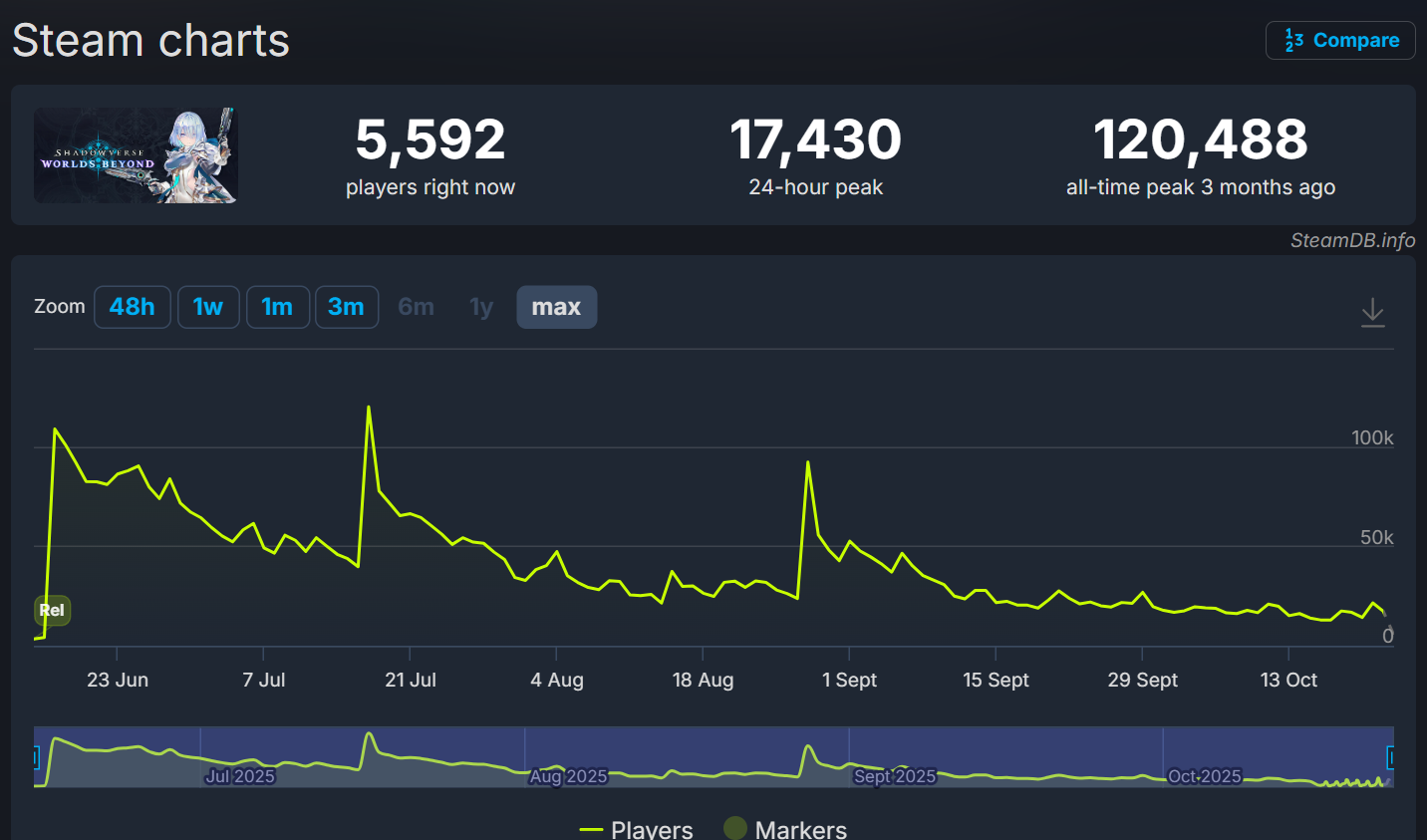Click the 23 Jun axis label
The image size is (1427, 840).
[x=118, y=680]
